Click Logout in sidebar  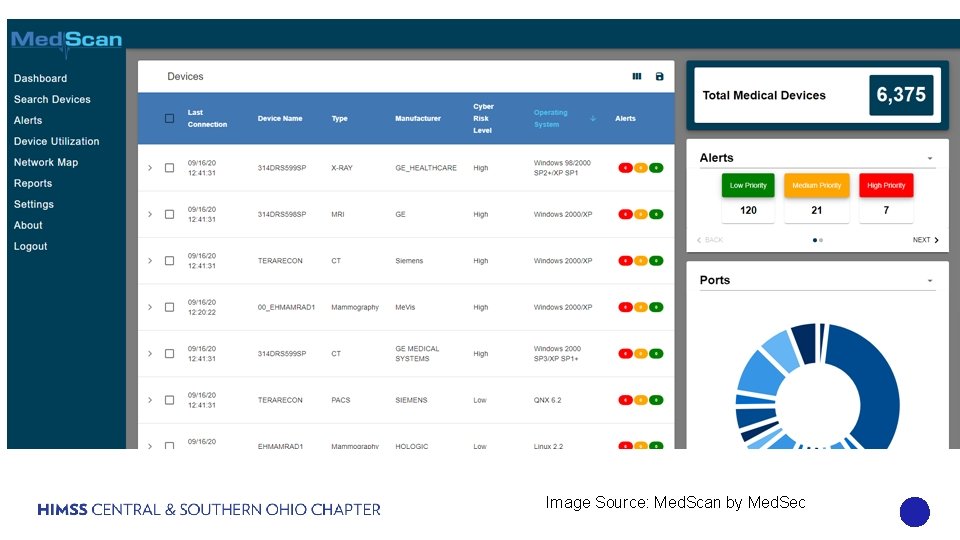point(31,246)
